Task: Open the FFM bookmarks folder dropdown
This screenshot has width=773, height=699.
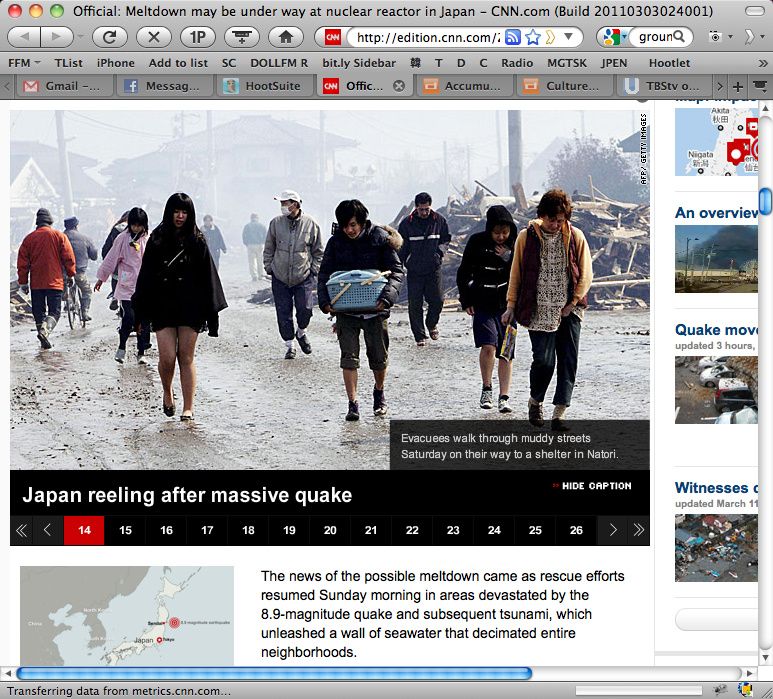Action: coord(24,62)
